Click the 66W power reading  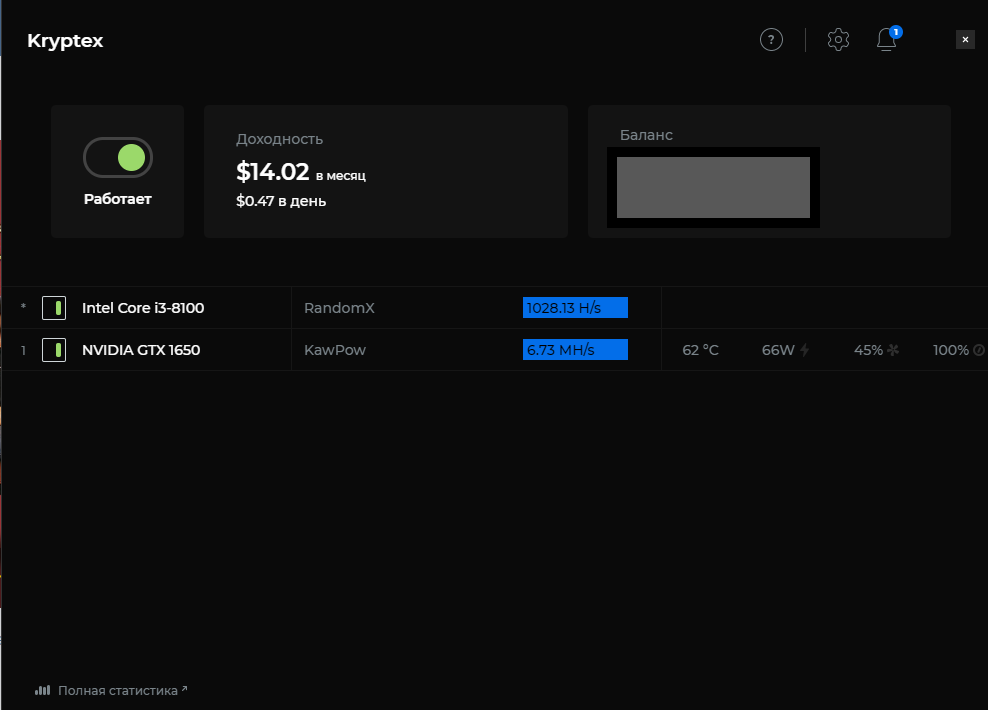pos(778,350)
